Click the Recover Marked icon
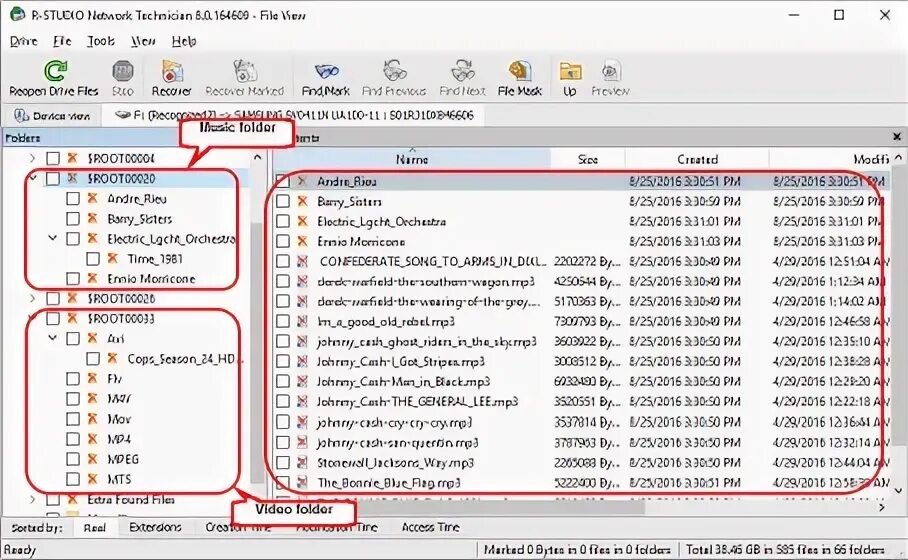908x560 pixels. 245,71
